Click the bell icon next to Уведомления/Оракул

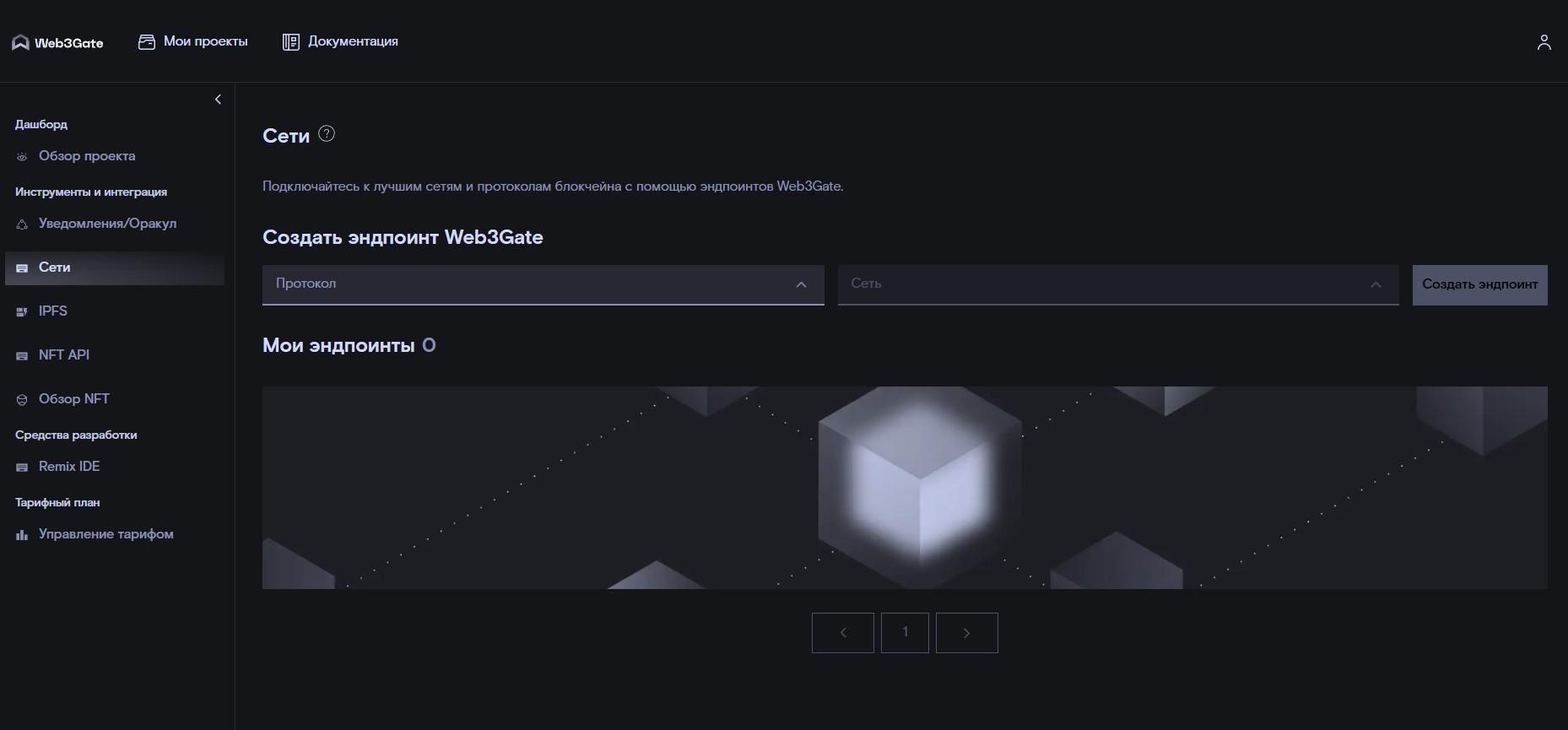[22, 224]
